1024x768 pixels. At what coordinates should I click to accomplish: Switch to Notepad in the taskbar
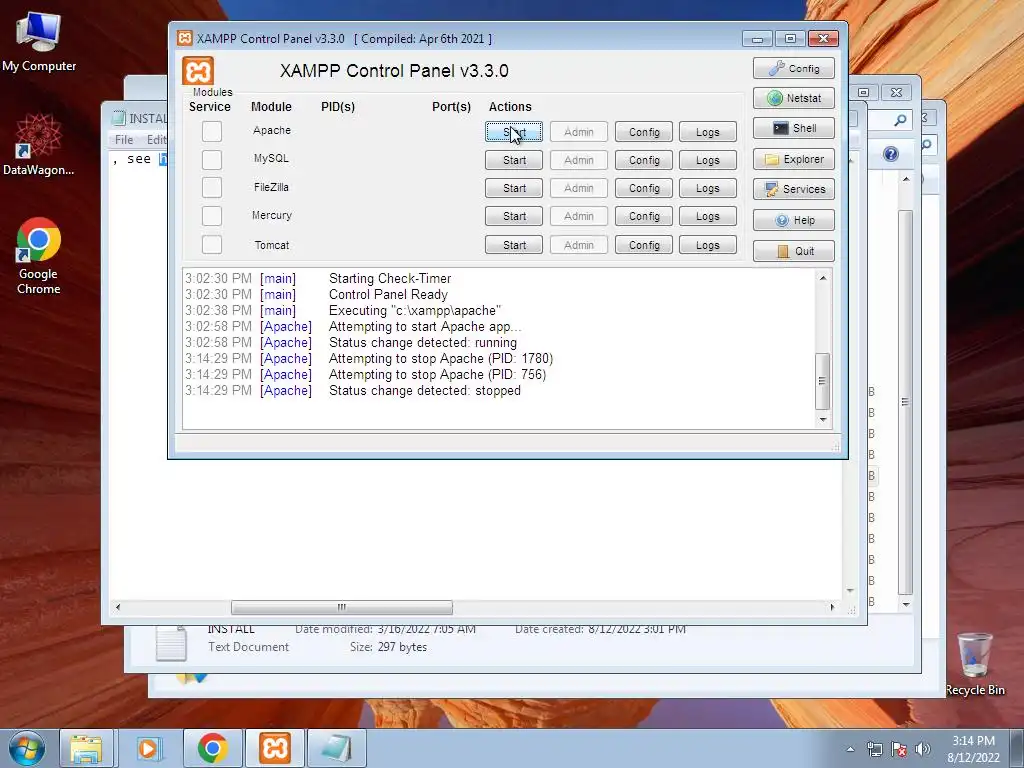point(336,748)
